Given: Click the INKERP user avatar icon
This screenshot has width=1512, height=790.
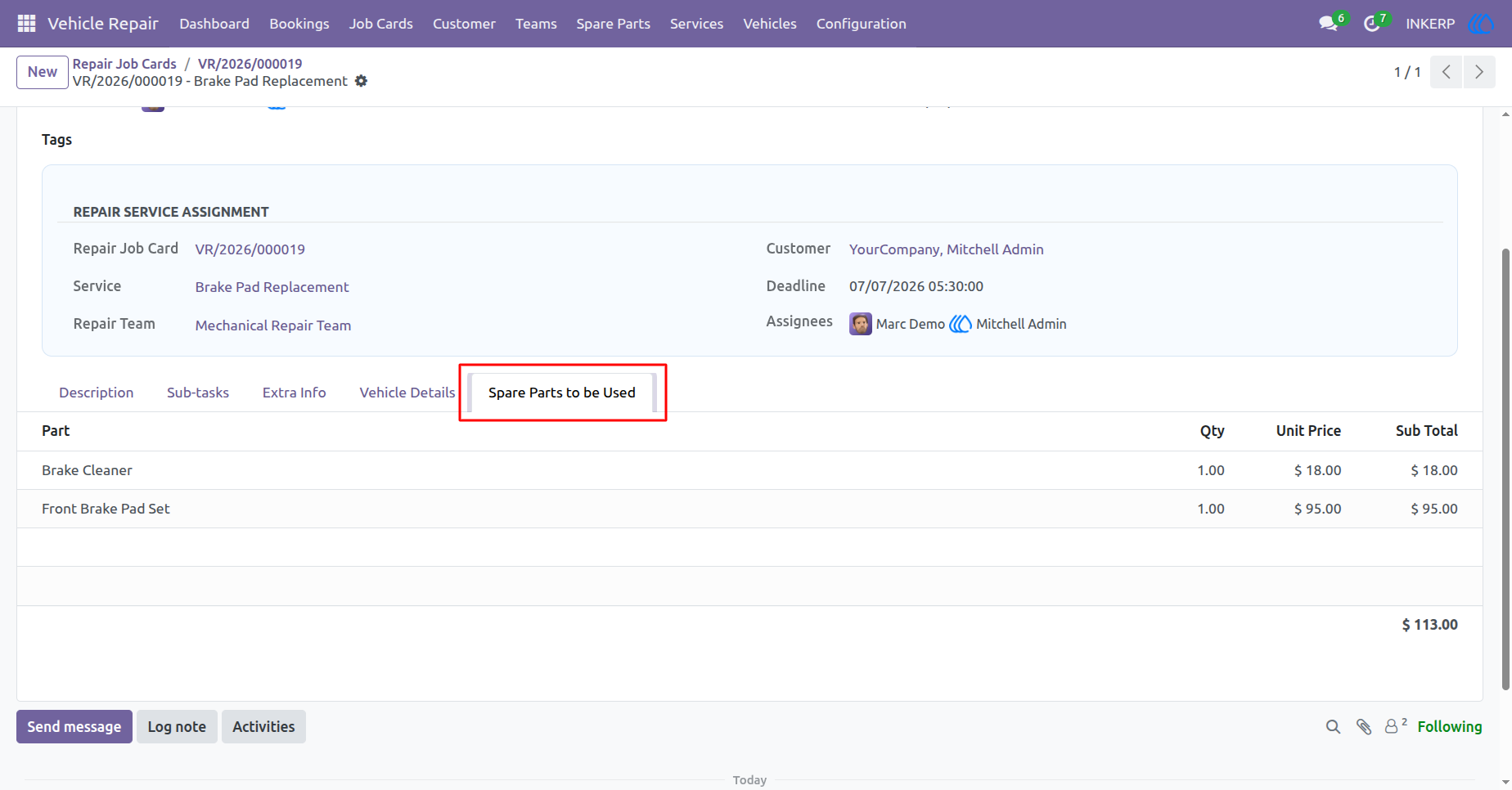Looking at the screenshot, I should tap(1482, 24).
